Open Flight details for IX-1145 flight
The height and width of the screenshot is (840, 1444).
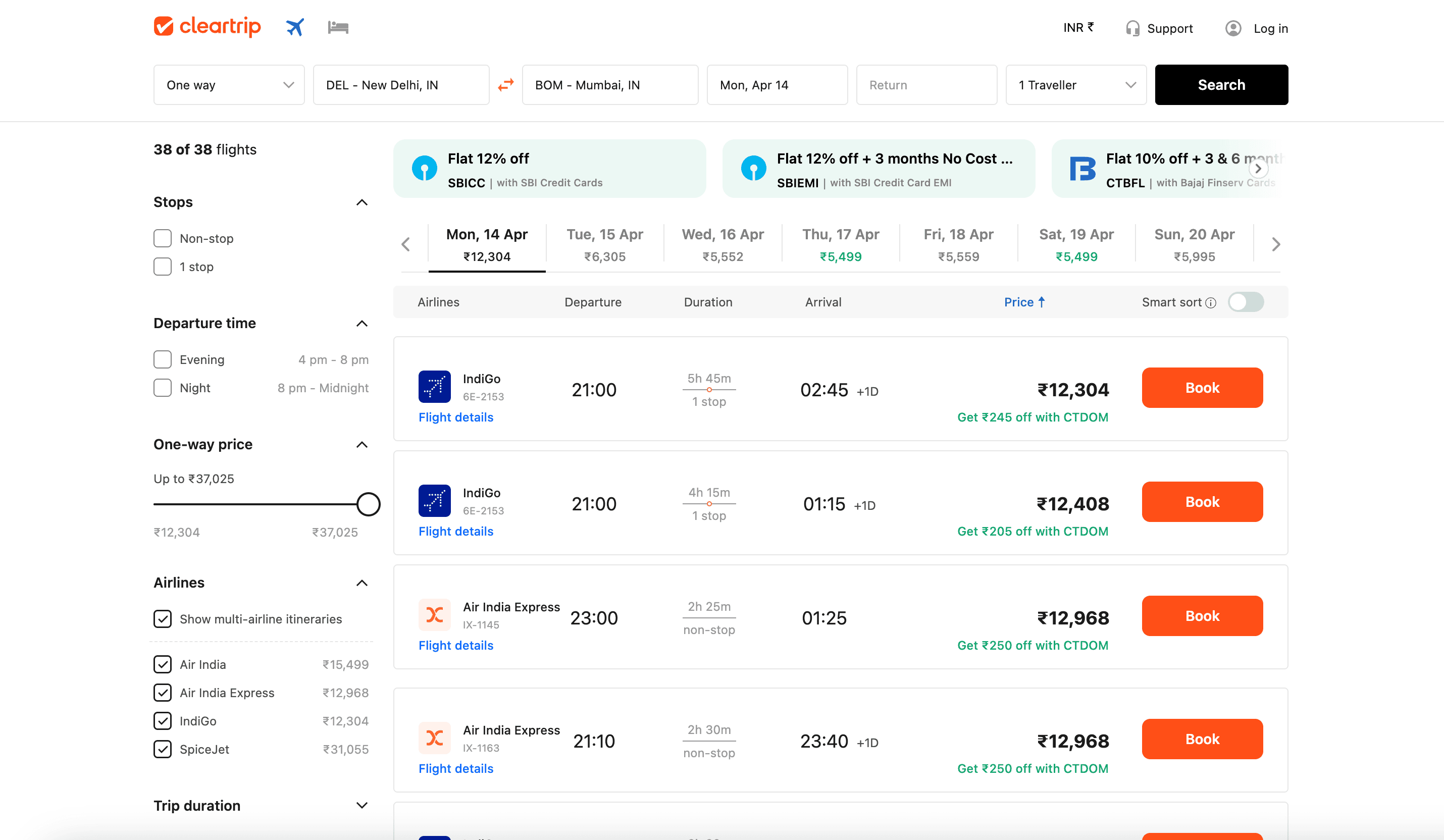click(x=455, y=645)
